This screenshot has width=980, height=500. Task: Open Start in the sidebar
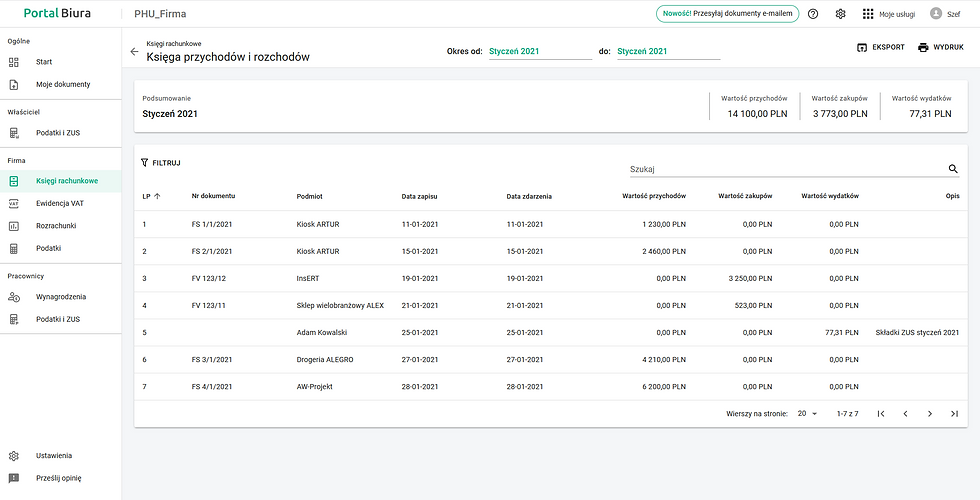61,62
